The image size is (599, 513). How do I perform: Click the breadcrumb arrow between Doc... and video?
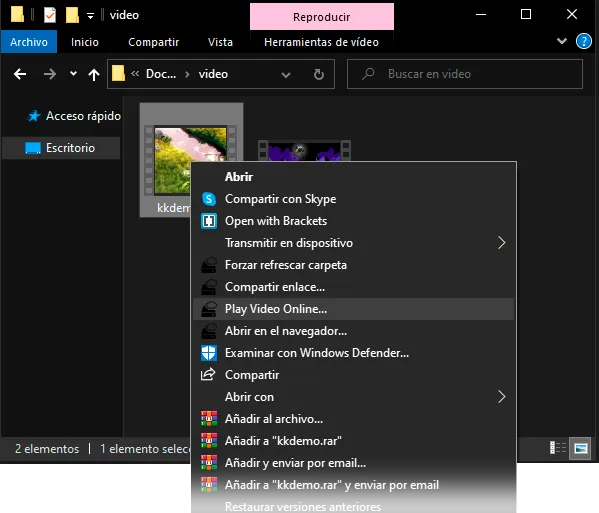[x=187, y=74]
